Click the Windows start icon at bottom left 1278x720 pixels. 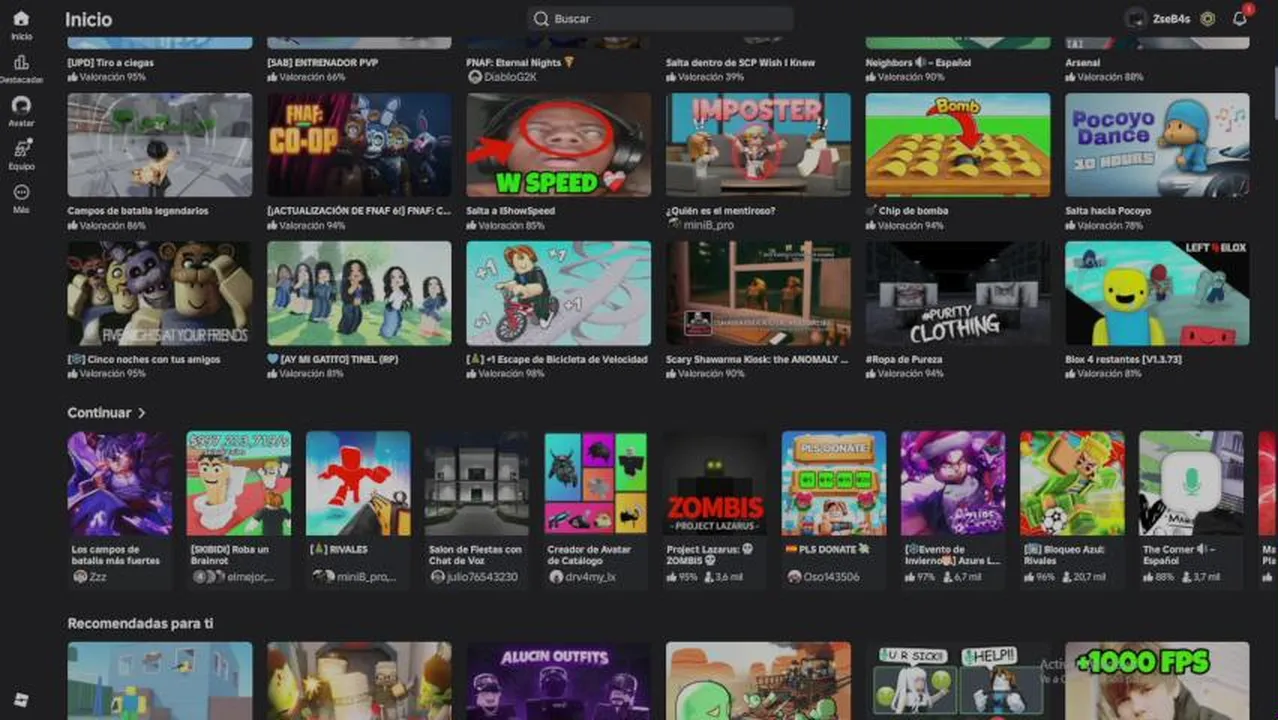coord(21,699)
